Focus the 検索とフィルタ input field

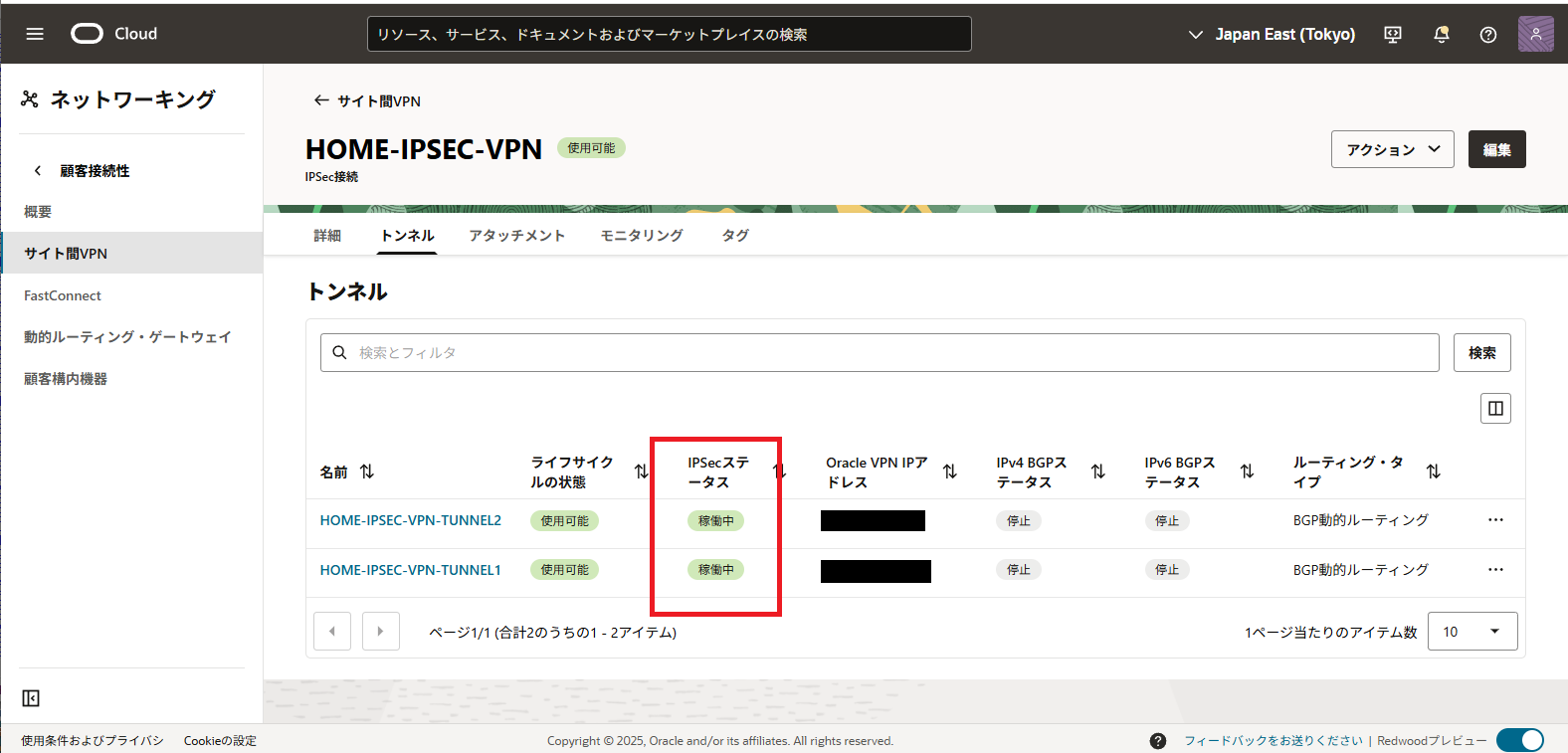(880, 352)
